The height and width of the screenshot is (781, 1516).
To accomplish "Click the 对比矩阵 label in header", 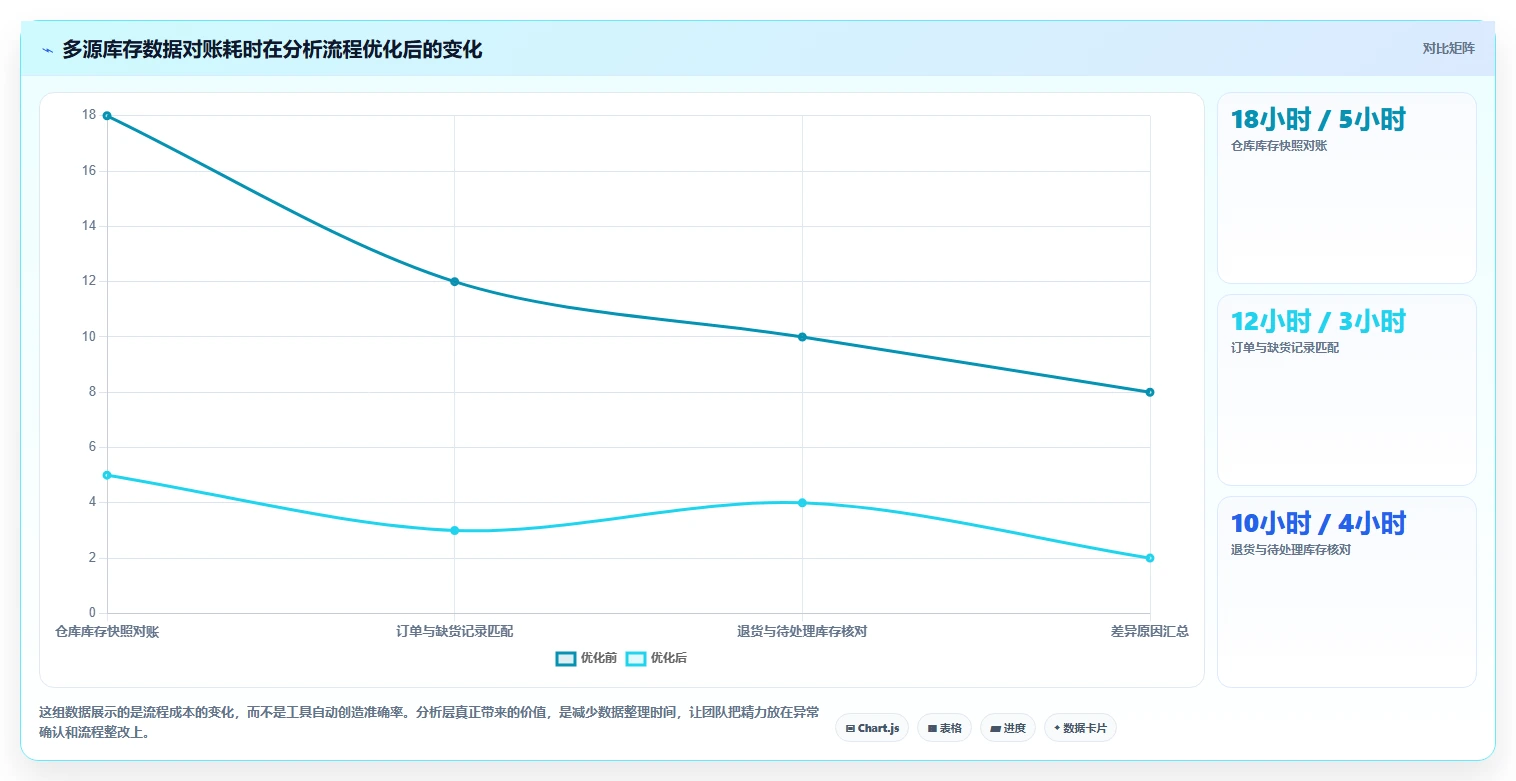I will pos(1448,48).
